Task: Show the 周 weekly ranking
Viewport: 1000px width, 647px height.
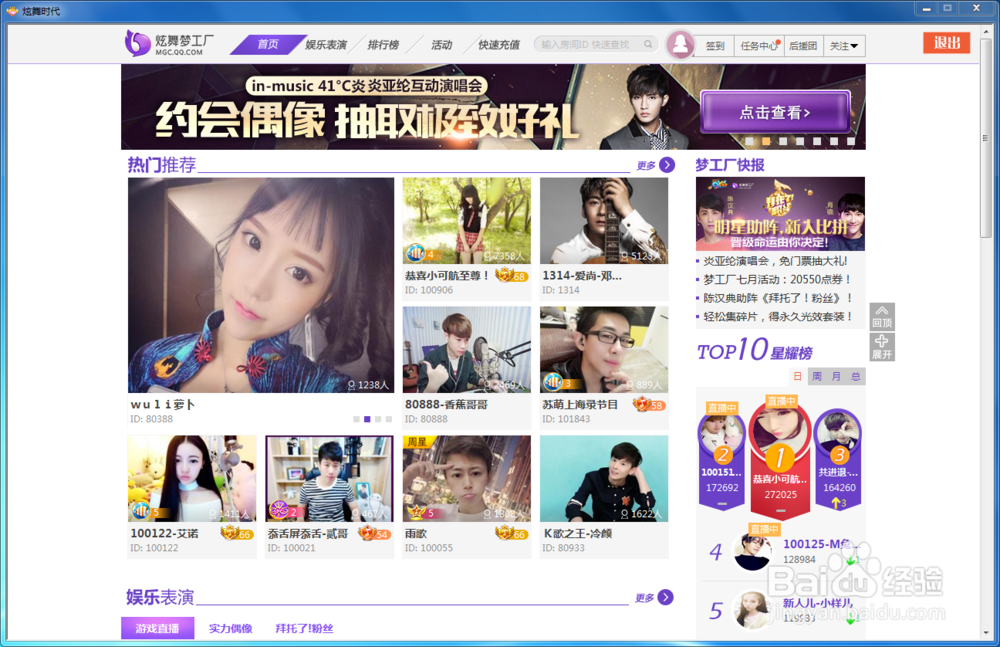Action: click(817, 376)
